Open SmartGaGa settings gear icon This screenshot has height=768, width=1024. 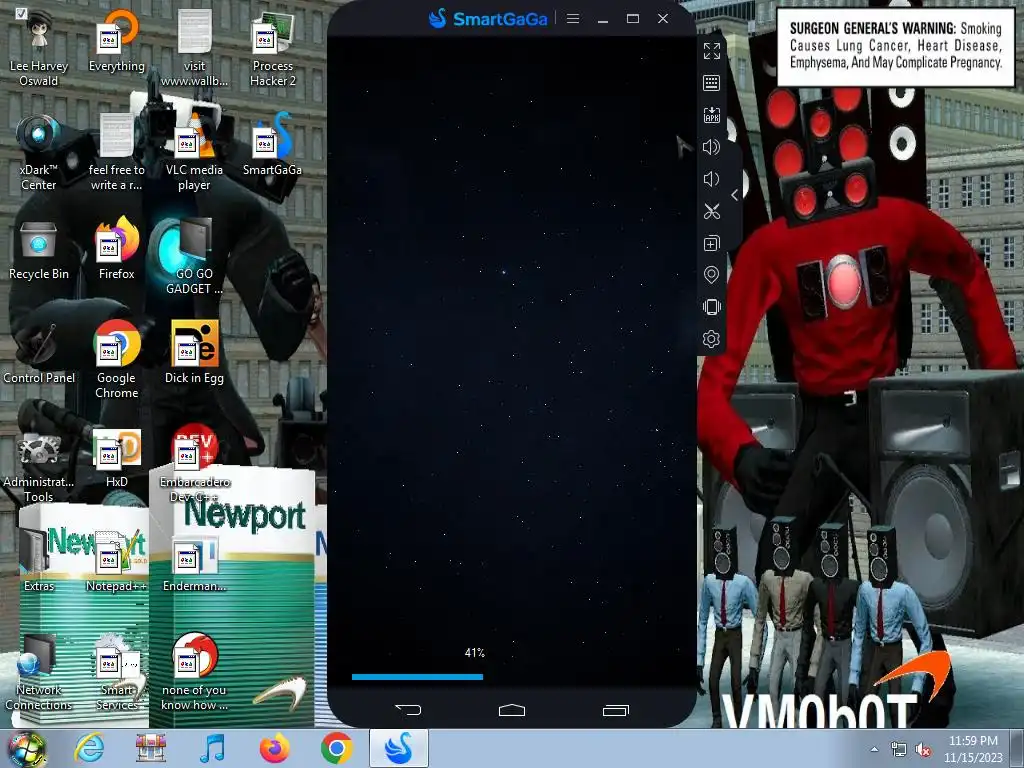click(x=712, y=339)
